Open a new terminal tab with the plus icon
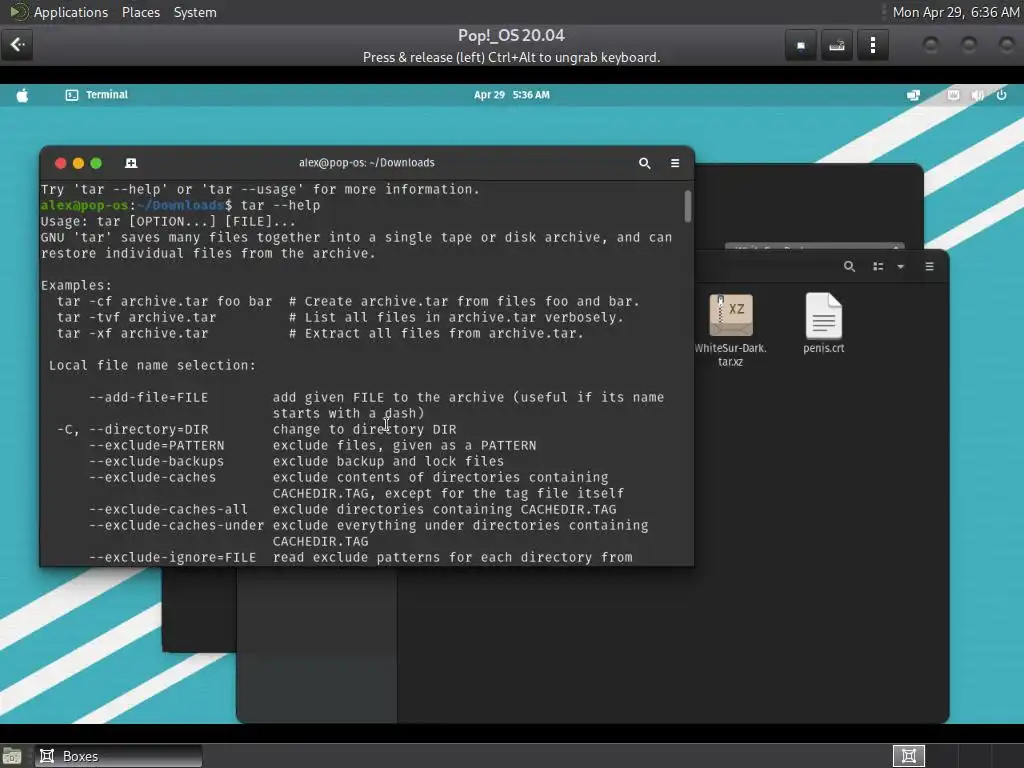 coord(131,163)
